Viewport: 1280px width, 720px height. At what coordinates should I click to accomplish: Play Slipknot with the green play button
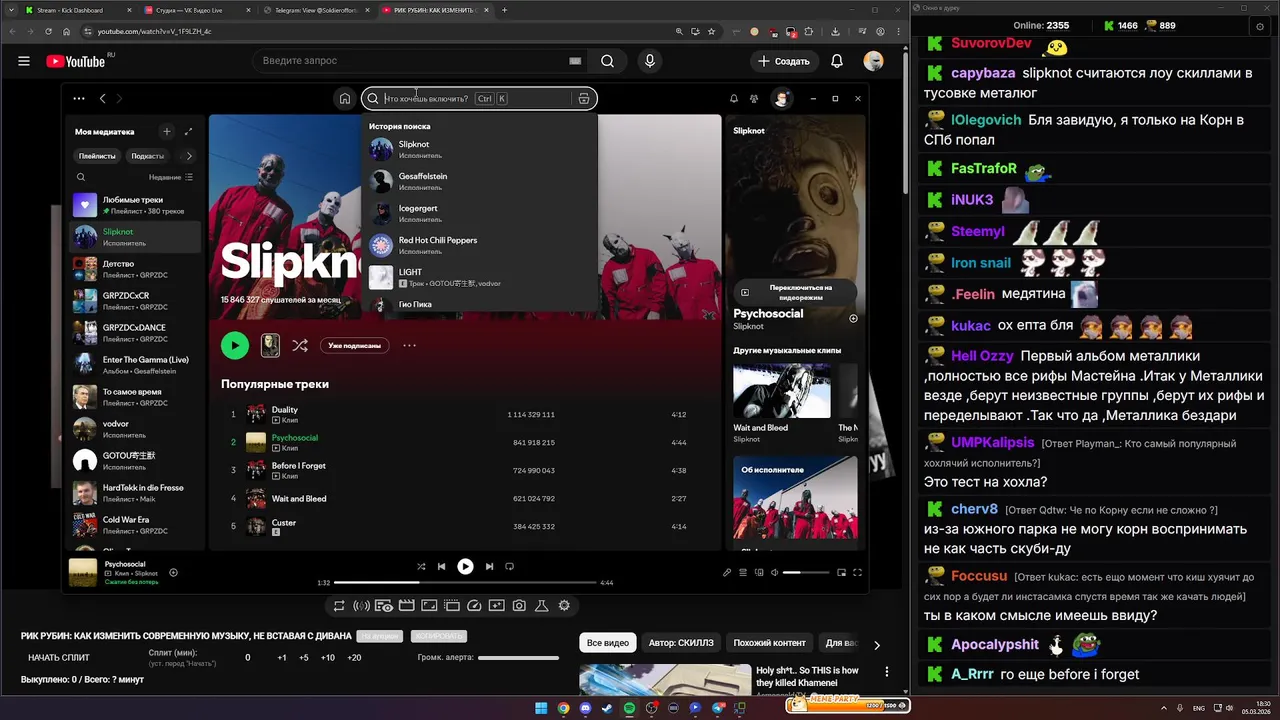[x=235, y=345]
